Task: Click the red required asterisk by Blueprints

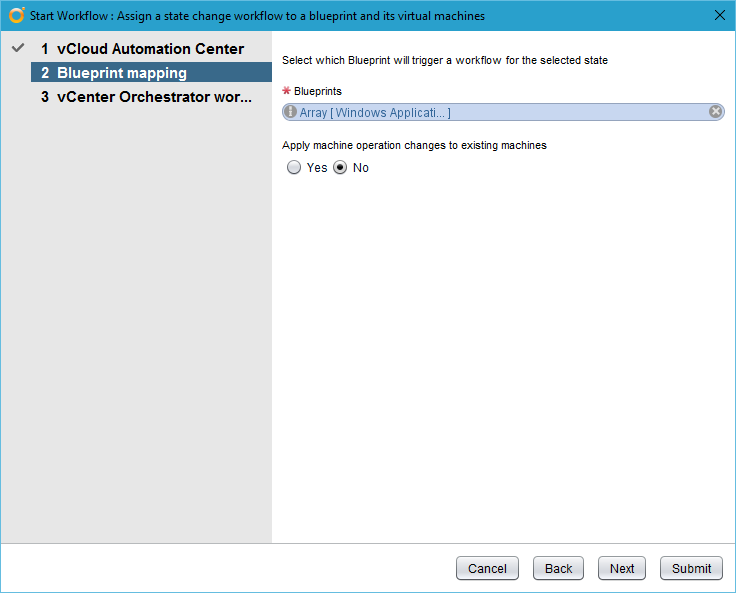Action: click(286, 91)
